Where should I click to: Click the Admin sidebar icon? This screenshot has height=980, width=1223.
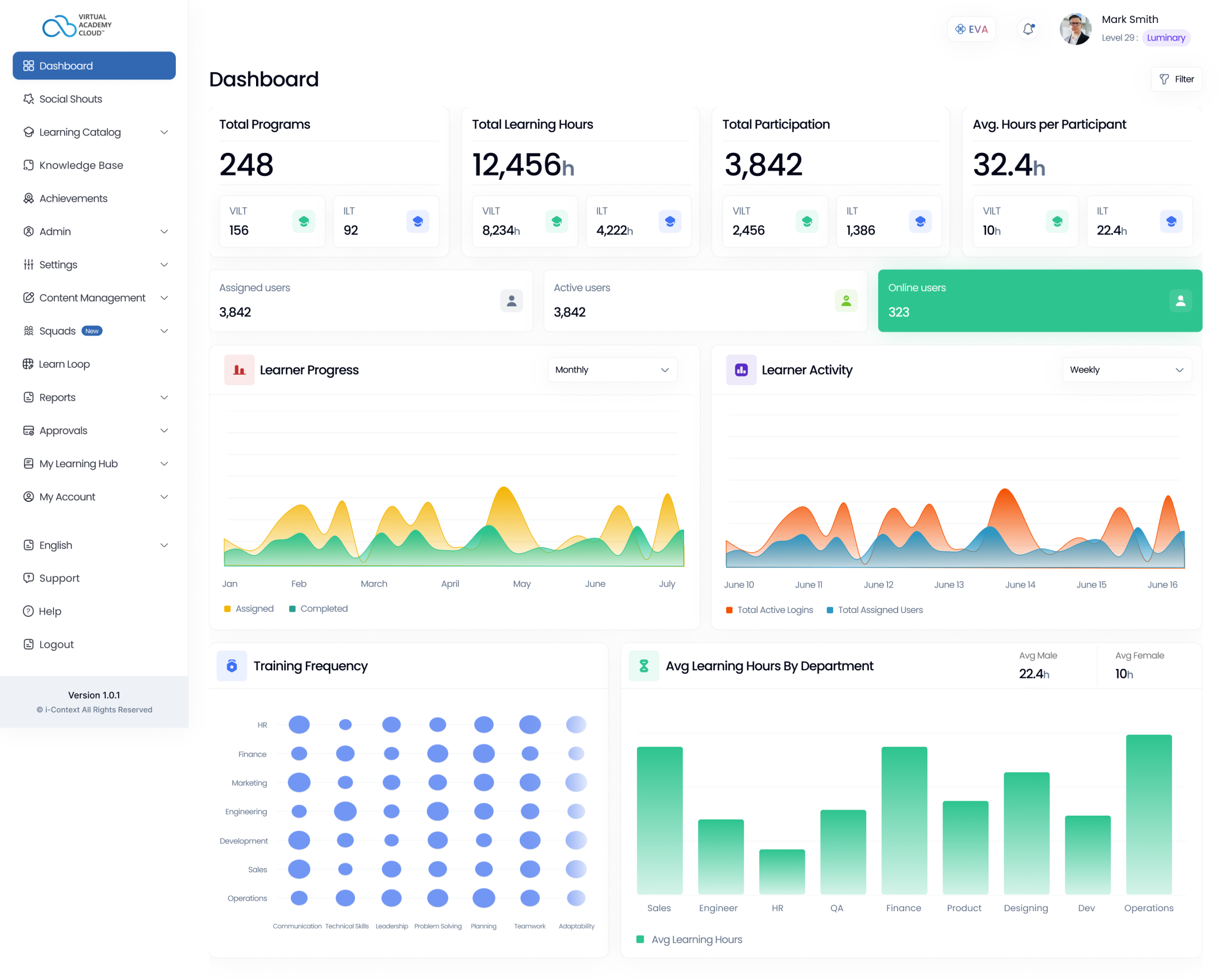coord(28,232)
